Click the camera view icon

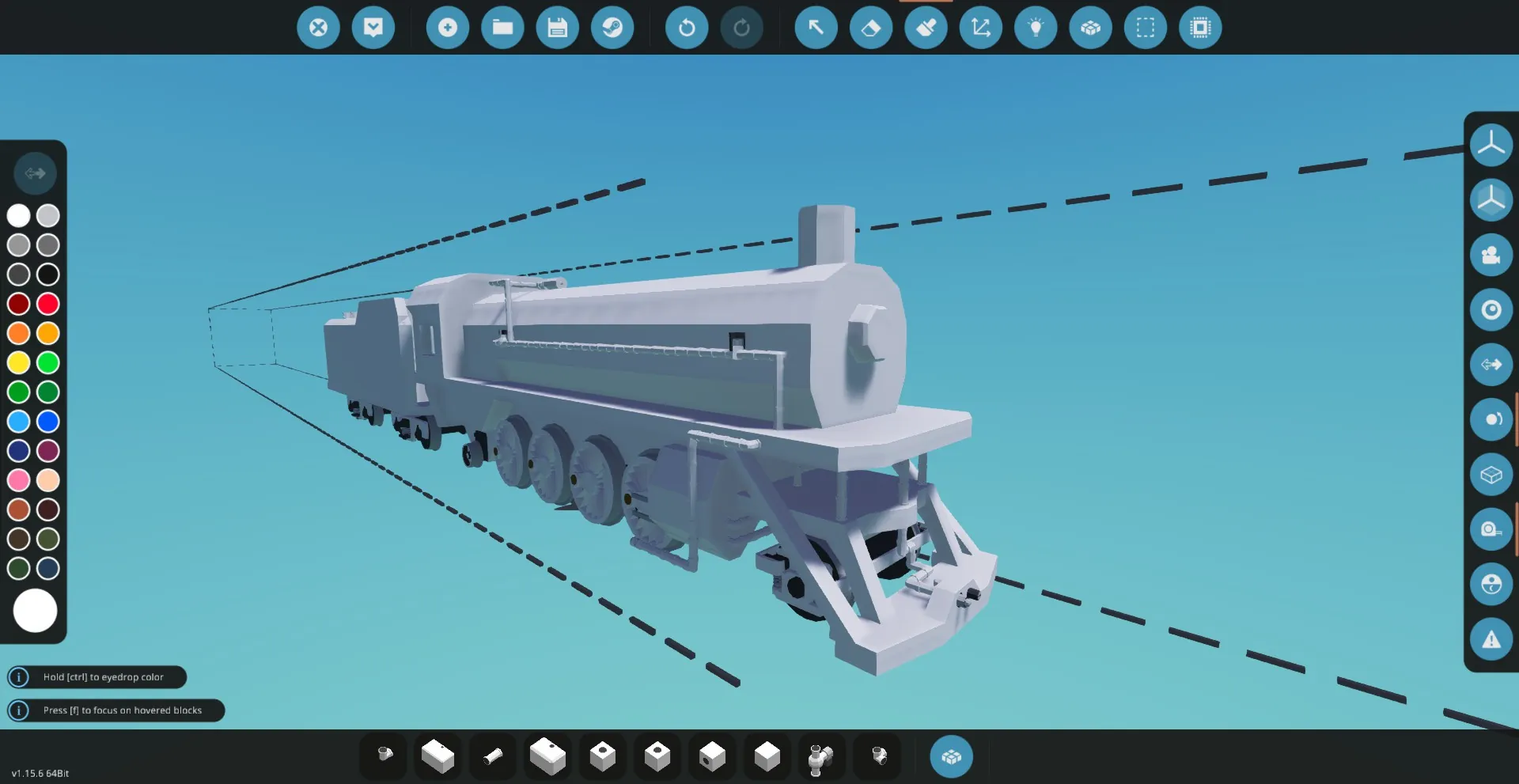click(1491, 255)
